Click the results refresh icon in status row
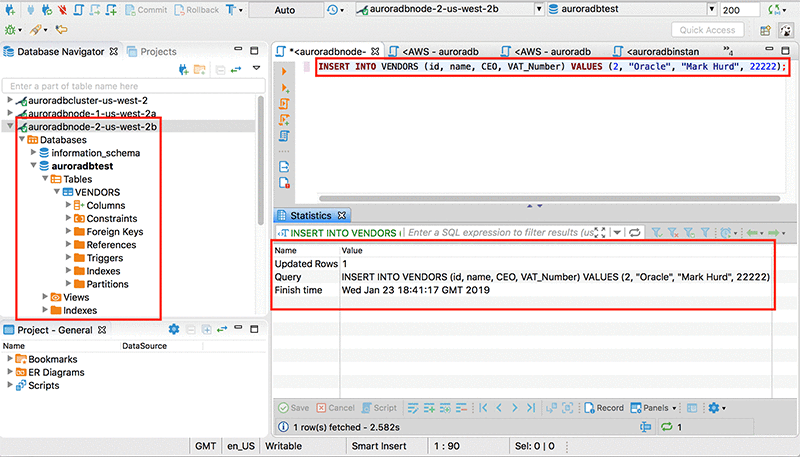The width and height of the screenshot is (800, 457). [666, 427]
